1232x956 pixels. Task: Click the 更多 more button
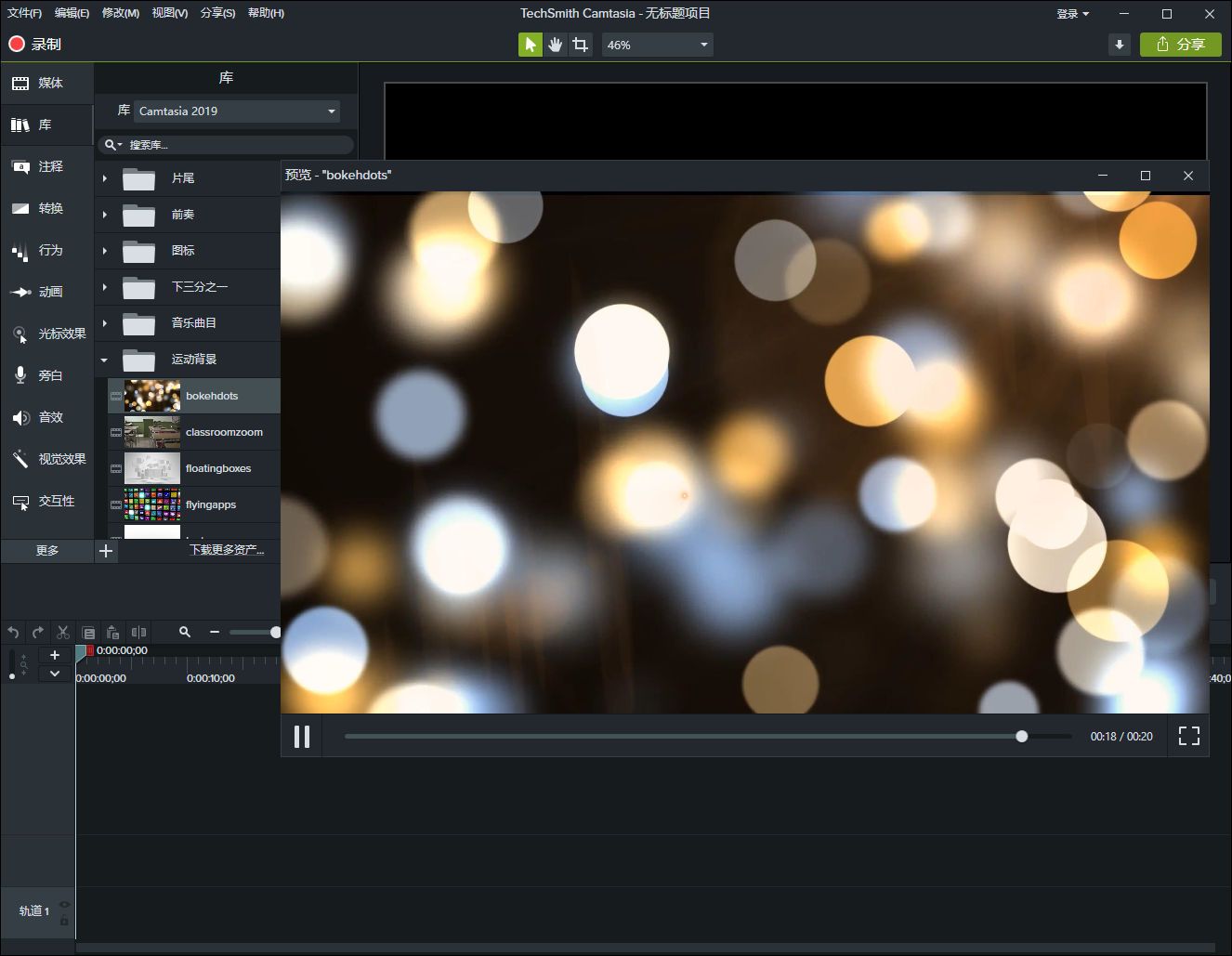coord(46,551)
